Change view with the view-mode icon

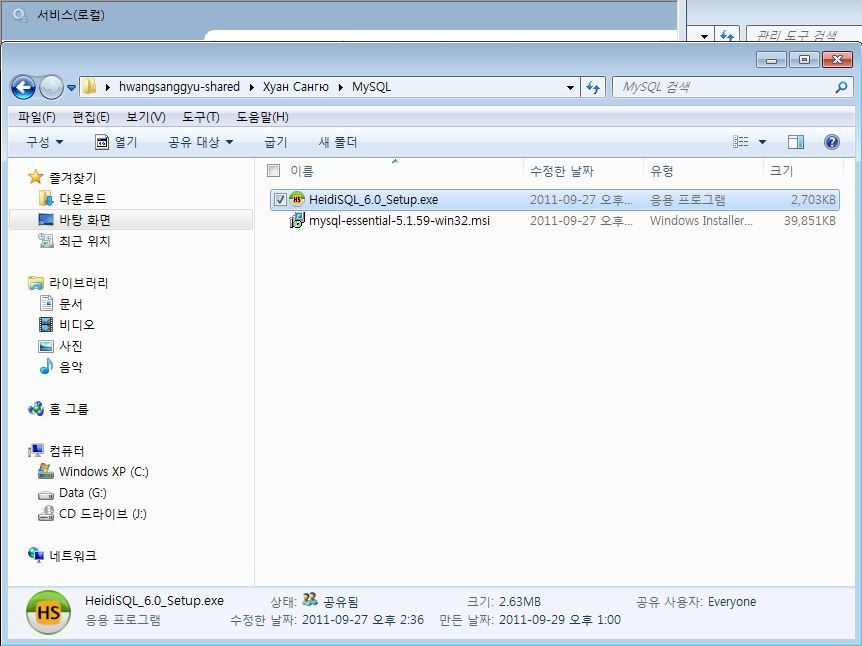(x=741, y=142)
